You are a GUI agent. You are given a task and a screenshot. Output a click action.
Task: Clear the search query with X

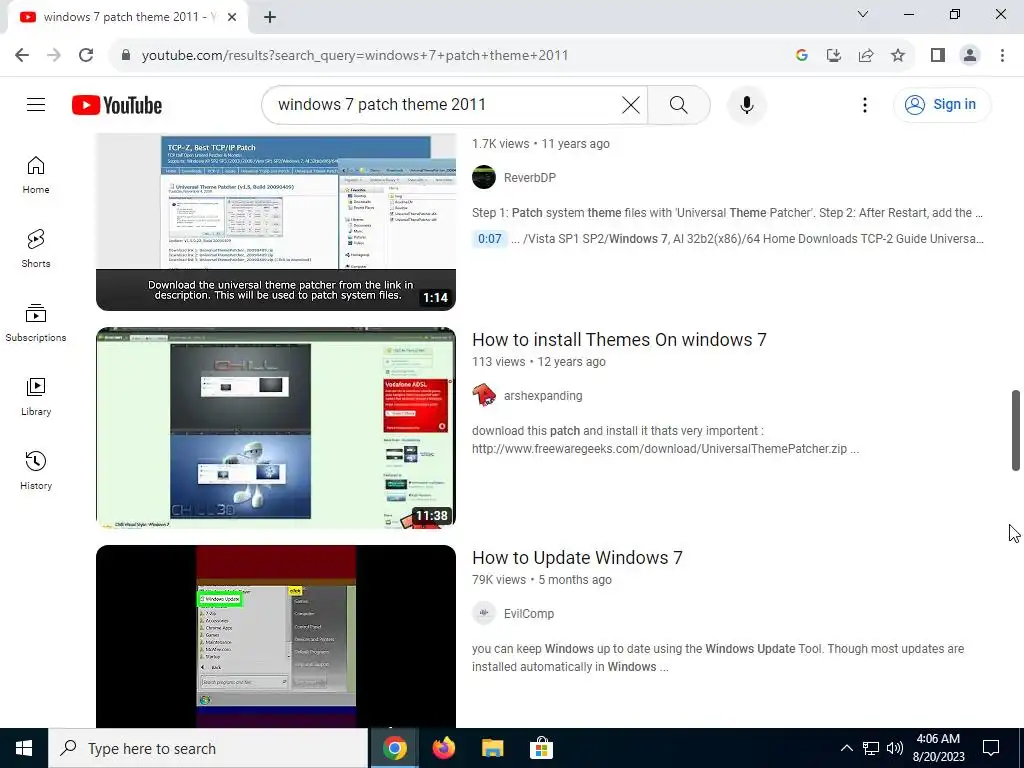click(x=631, y=104)
